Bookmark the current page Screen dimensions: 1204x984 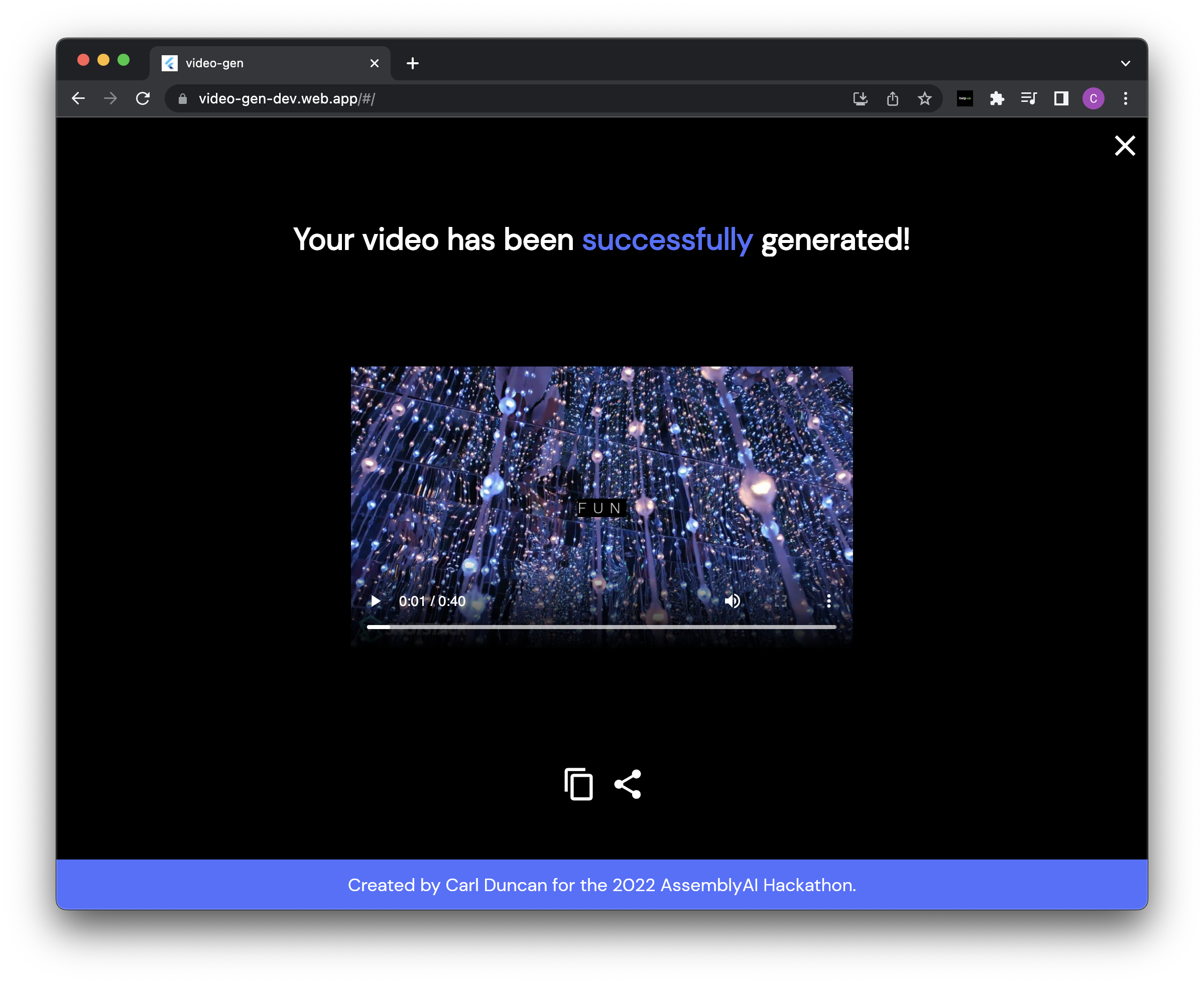924,98
